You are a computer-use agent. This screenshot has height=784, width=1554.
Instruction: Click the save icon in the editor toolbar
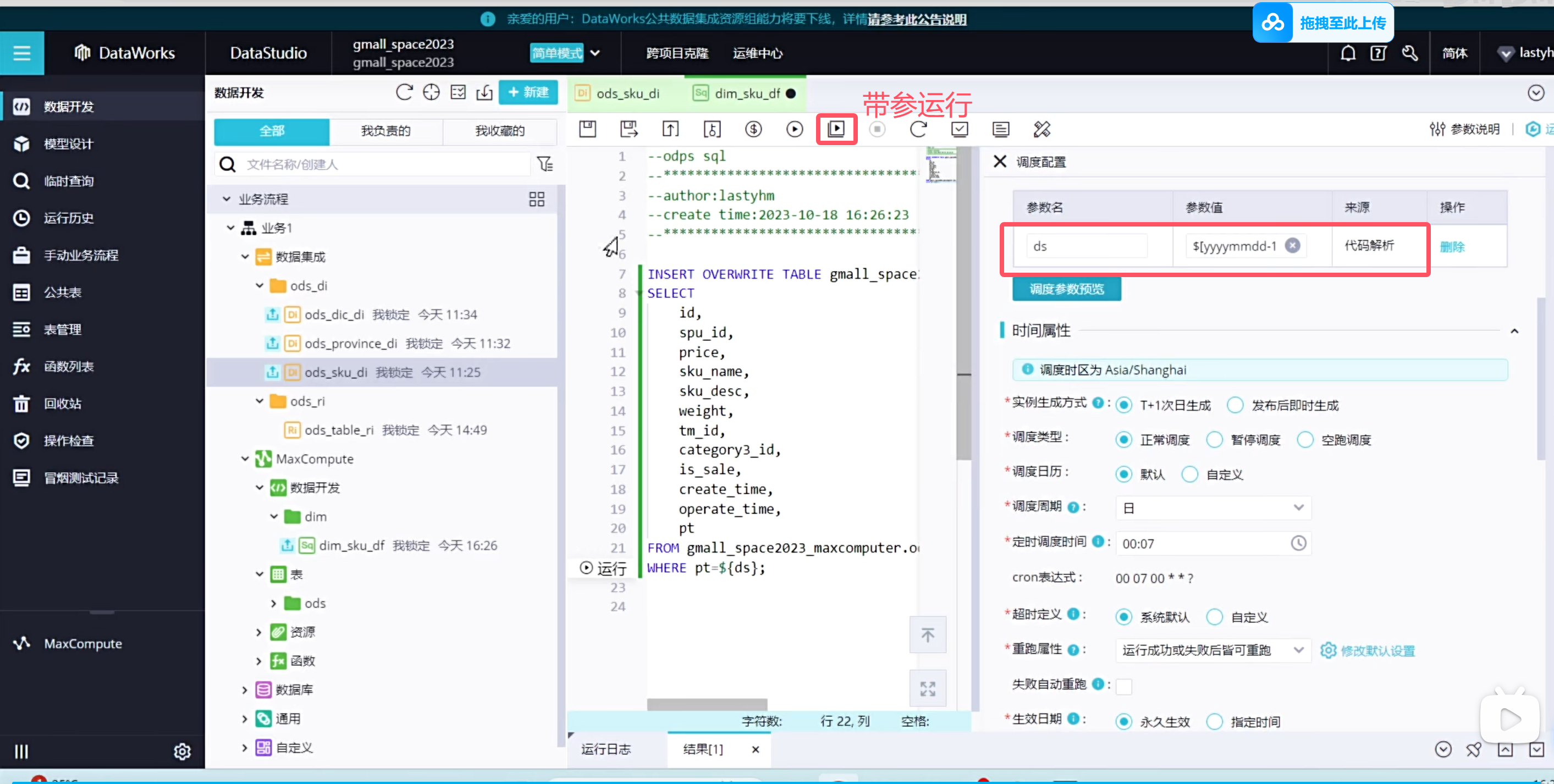tap(587, 129)
